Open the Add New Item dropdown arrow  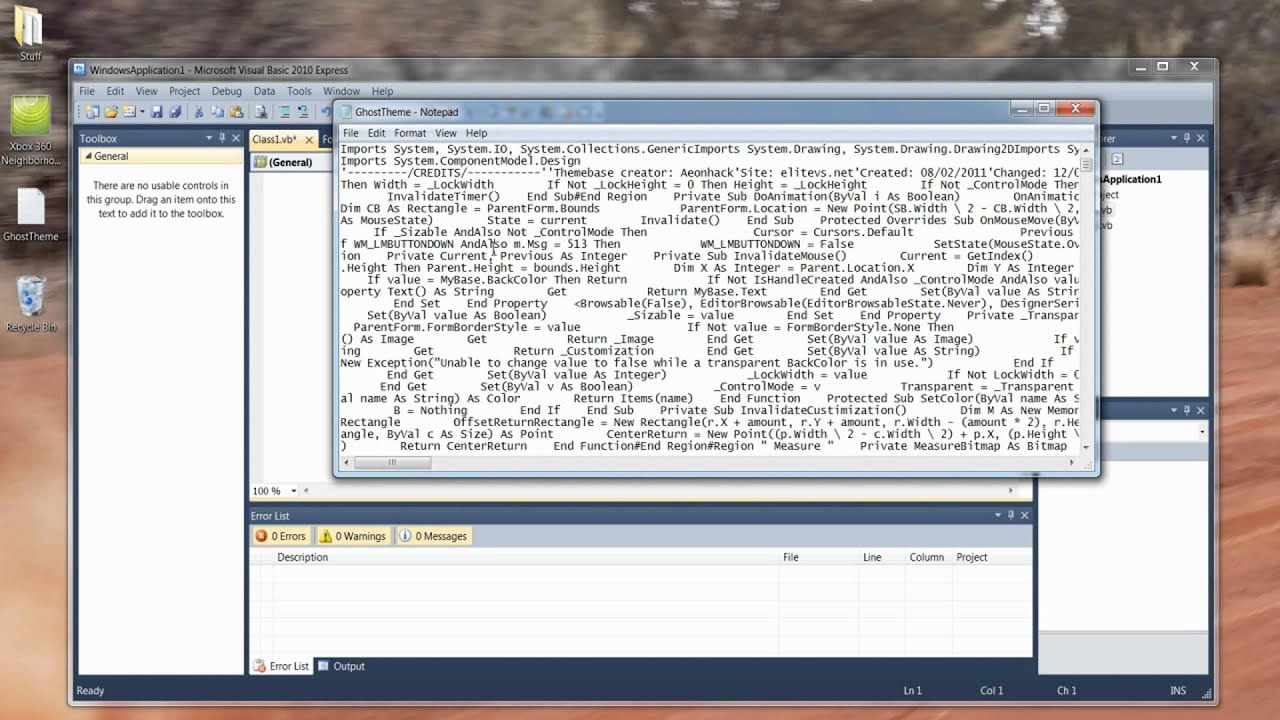pyautogui.click(x=142, y=111)
